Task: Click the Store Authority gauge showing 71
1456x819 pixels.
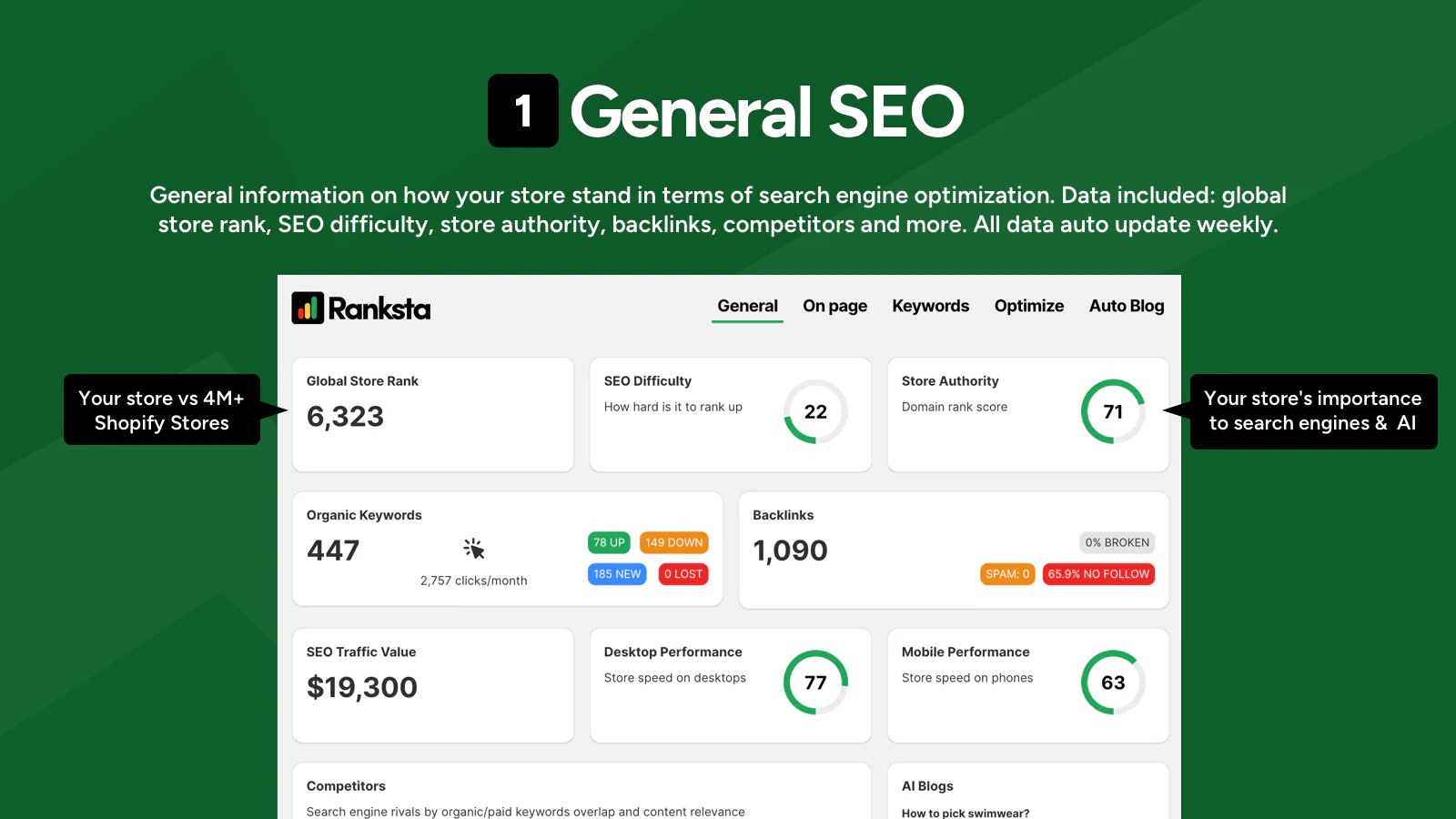Action: 1113,412
